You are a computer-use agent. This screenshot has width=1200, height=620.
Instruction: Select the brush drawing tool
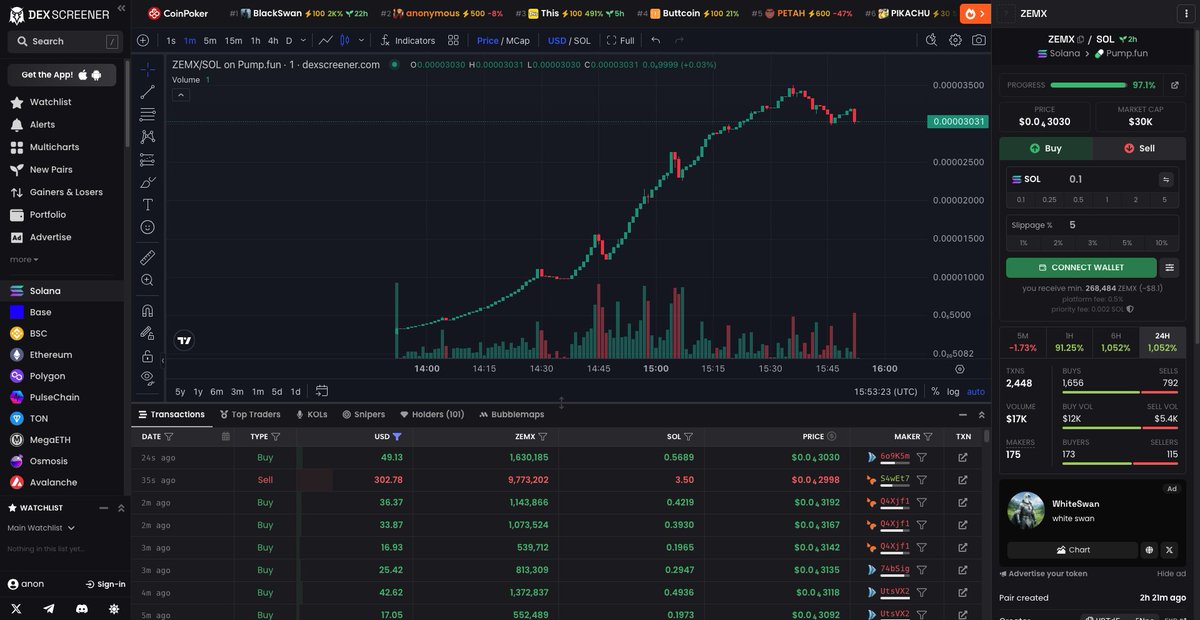click(148, 182)
